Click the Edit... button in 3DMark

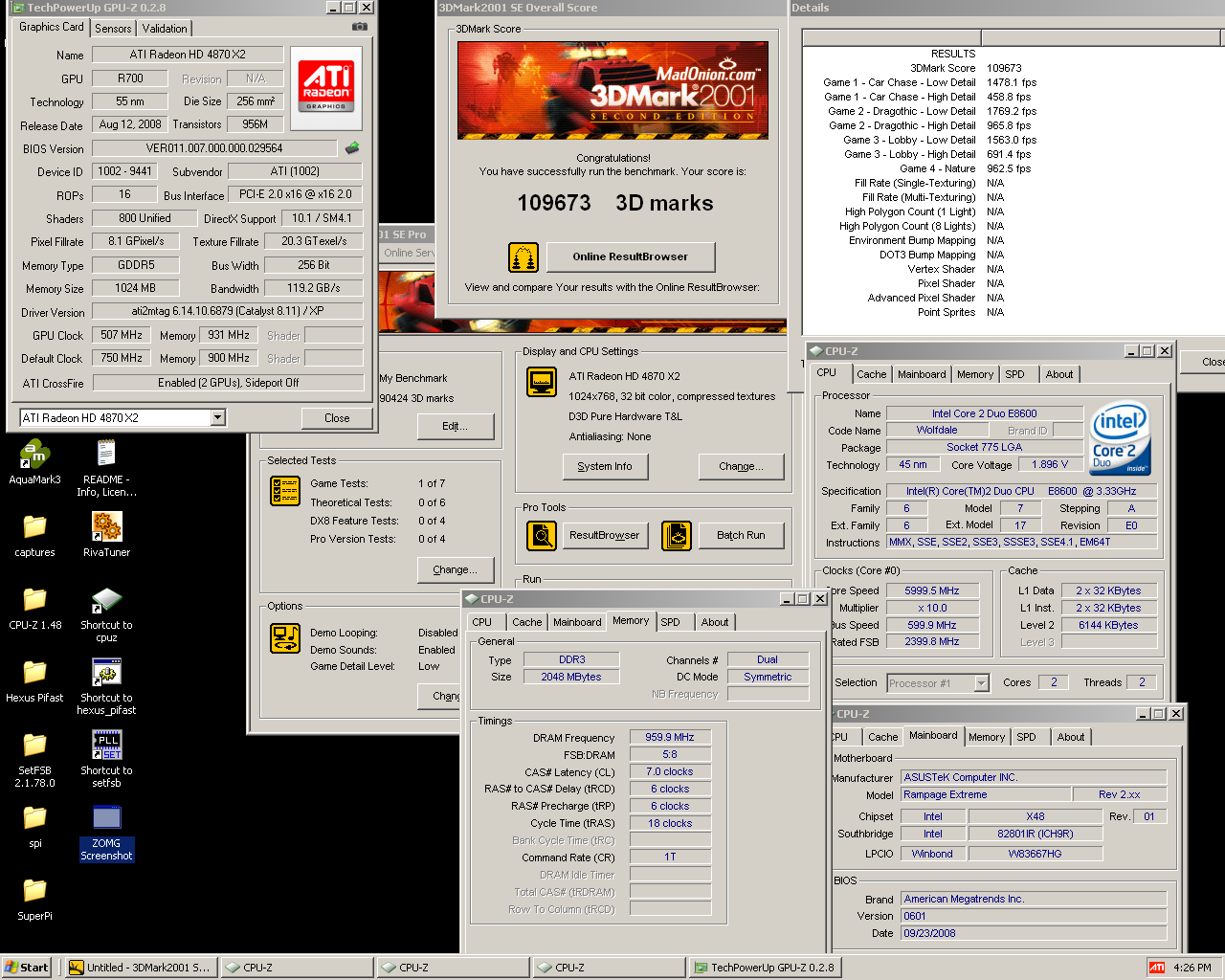point(455,426)
